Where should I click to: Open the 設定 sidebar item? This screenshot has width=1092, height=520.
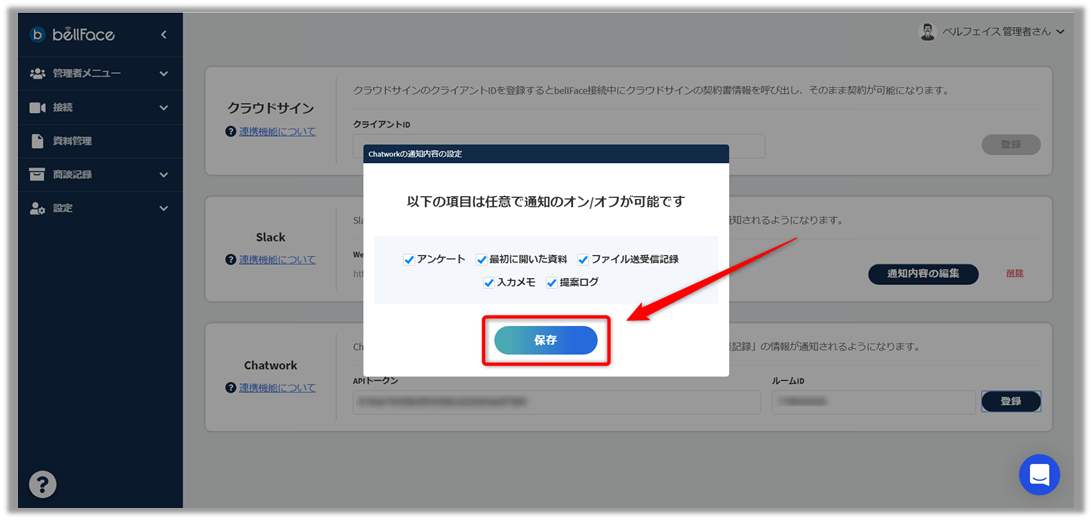click(100, 208)
